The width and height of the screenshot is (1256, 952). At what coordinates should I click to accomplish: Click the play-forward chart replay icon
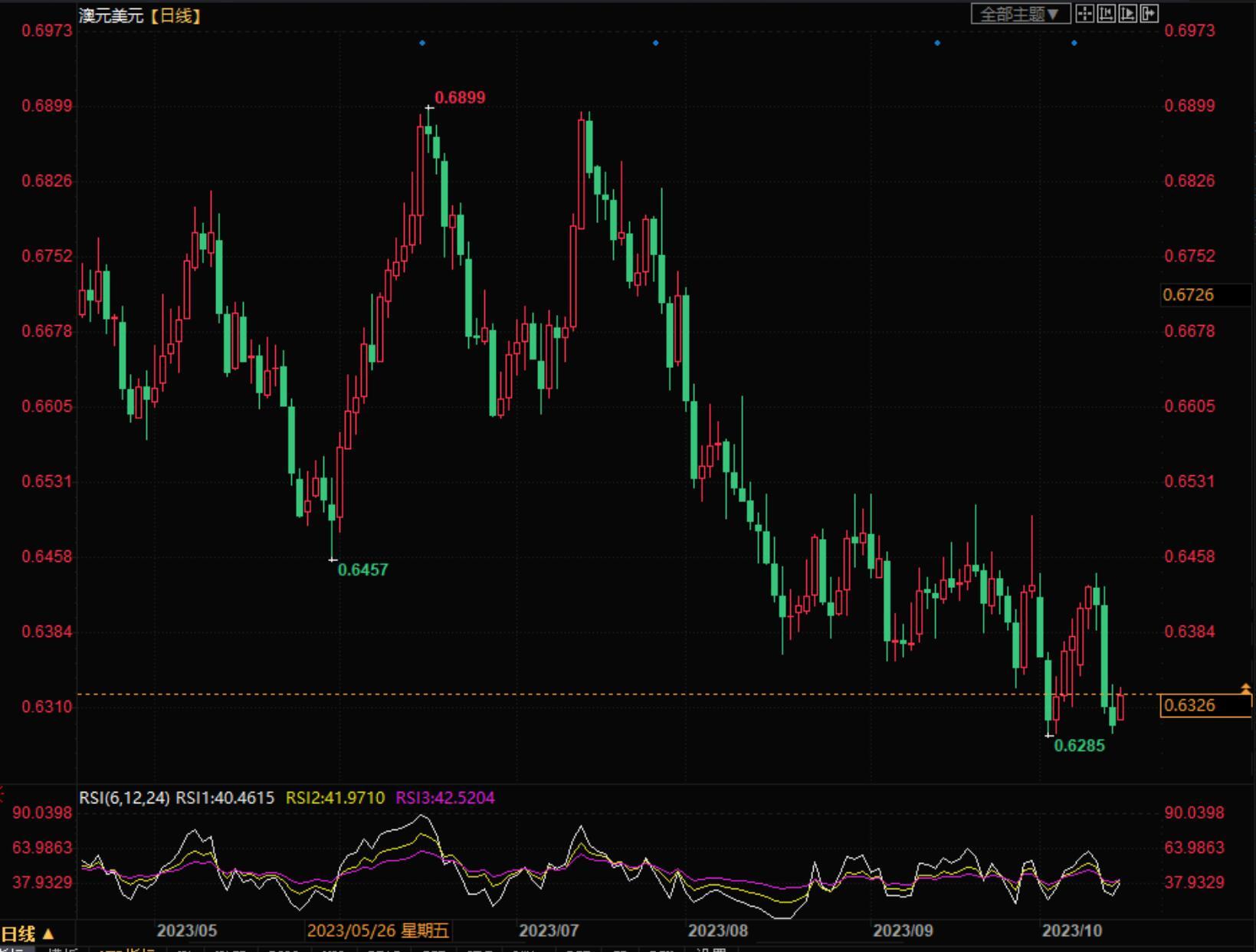(x=1127, y=14)
